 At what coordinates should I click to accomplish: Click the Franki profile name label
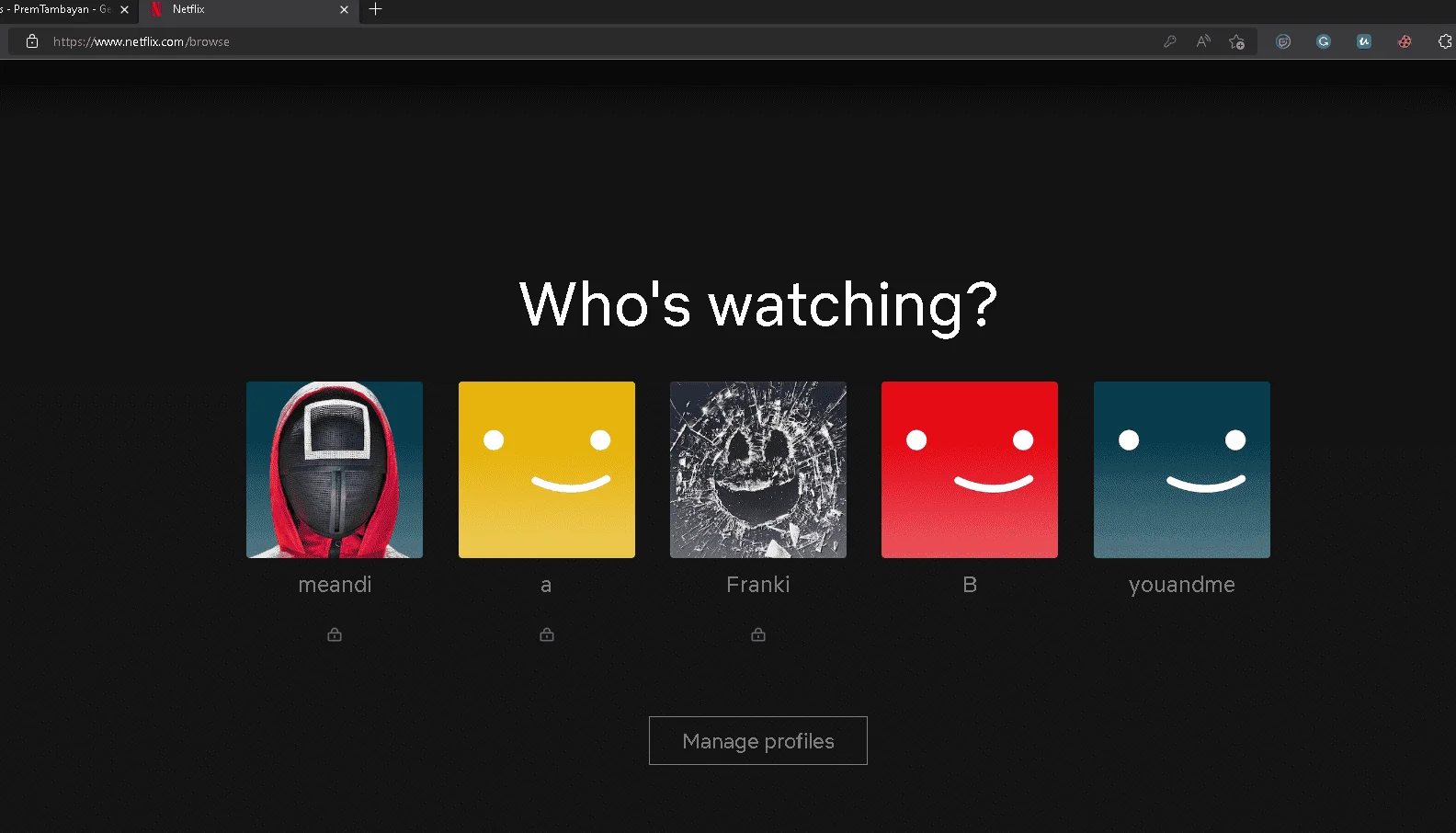758,585
